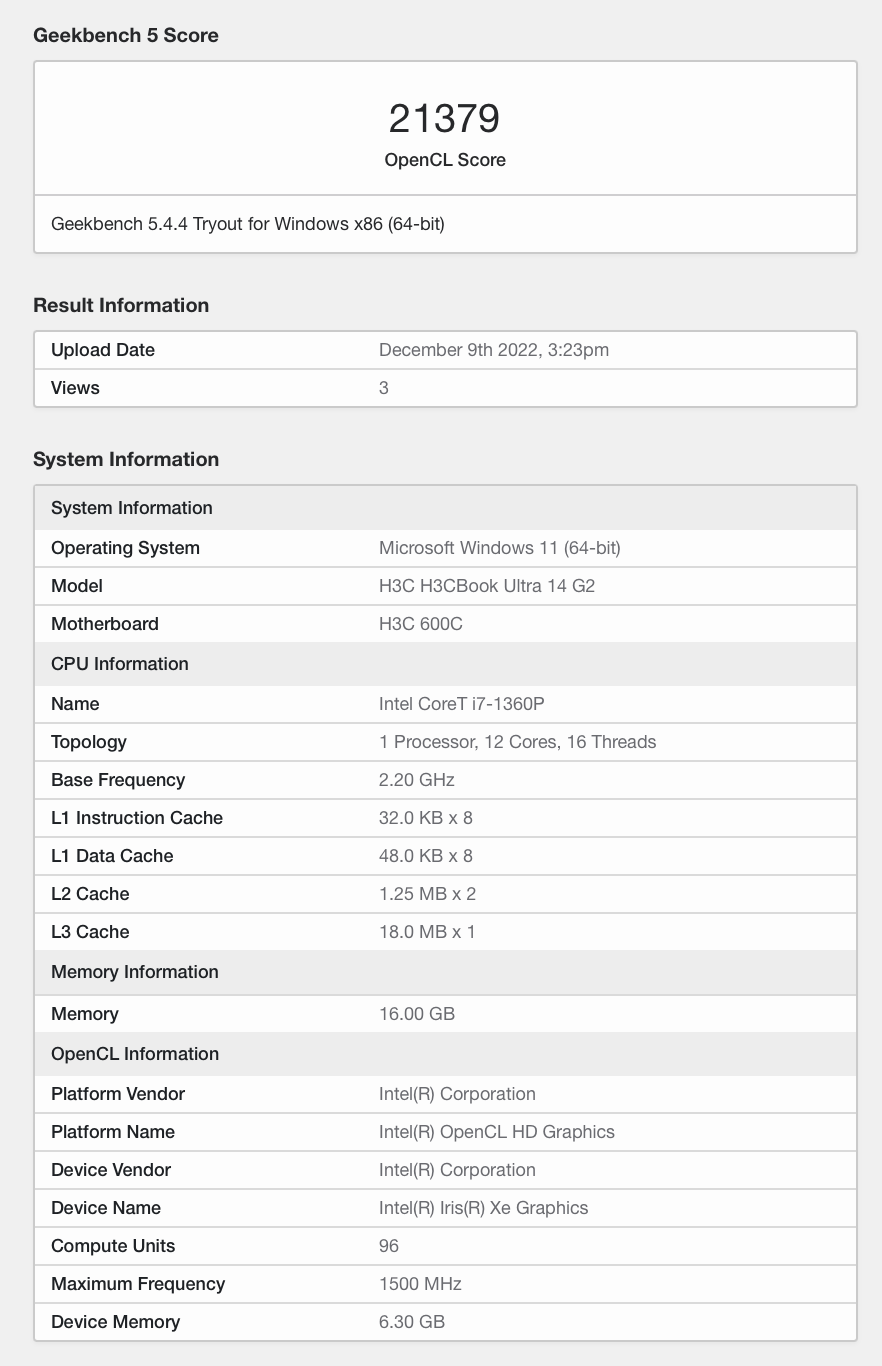This screenshot has height=1366, width=882.
Task: Click the Intel(R) Iris(R) Xe Graphics device name
Action: pos(484,1208)
